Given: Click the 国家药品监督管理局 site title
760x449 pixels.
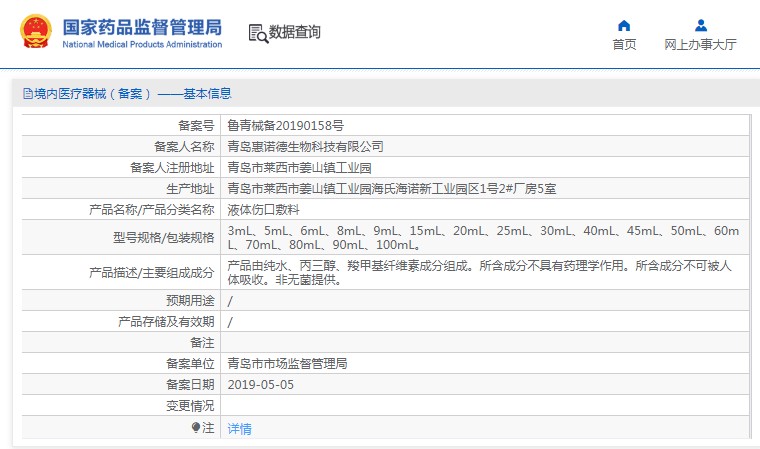Looking at the screenshot, I should [x=142, y=27].
